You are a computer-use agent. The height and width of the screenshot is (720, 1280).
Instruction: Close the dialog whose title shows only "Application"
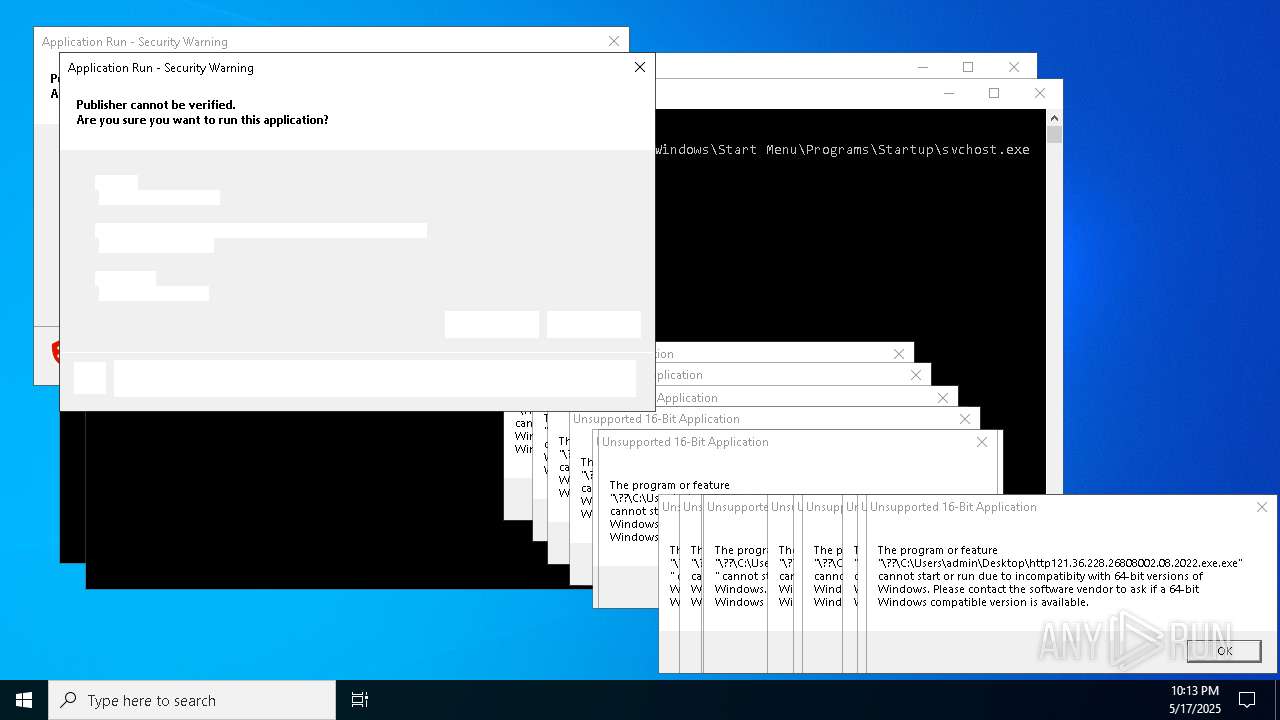click(943, 398)
